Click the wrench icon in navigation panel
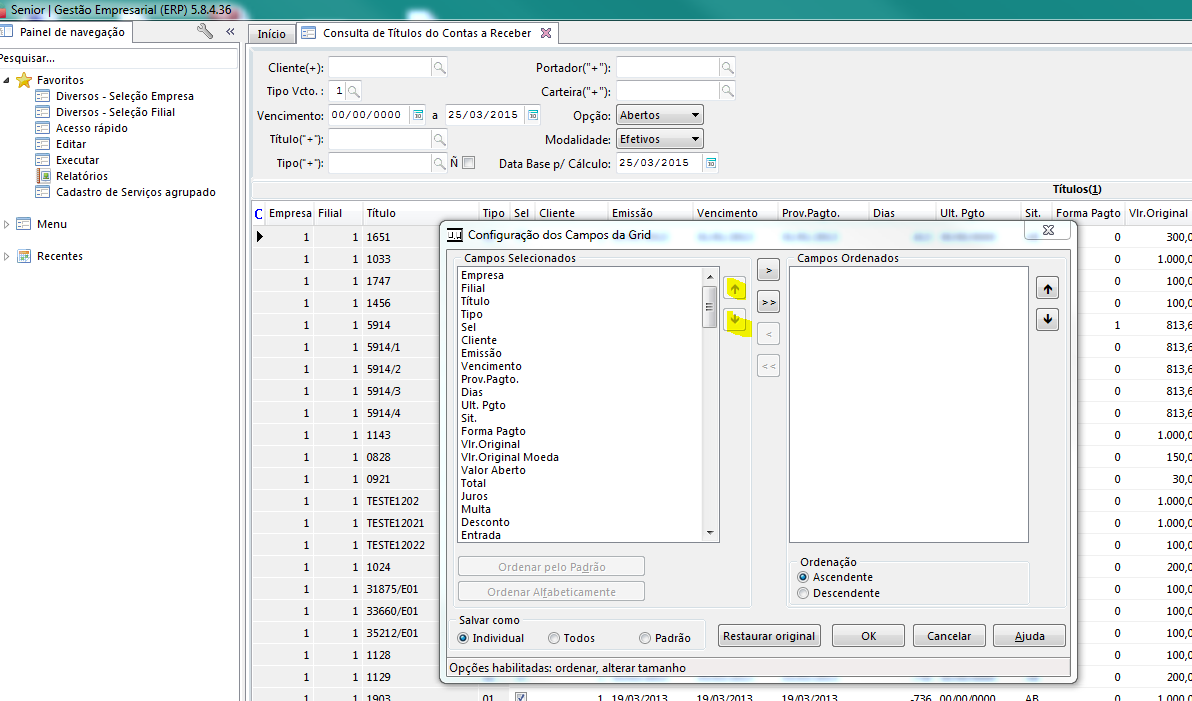1192x701 pixels. 205,32
